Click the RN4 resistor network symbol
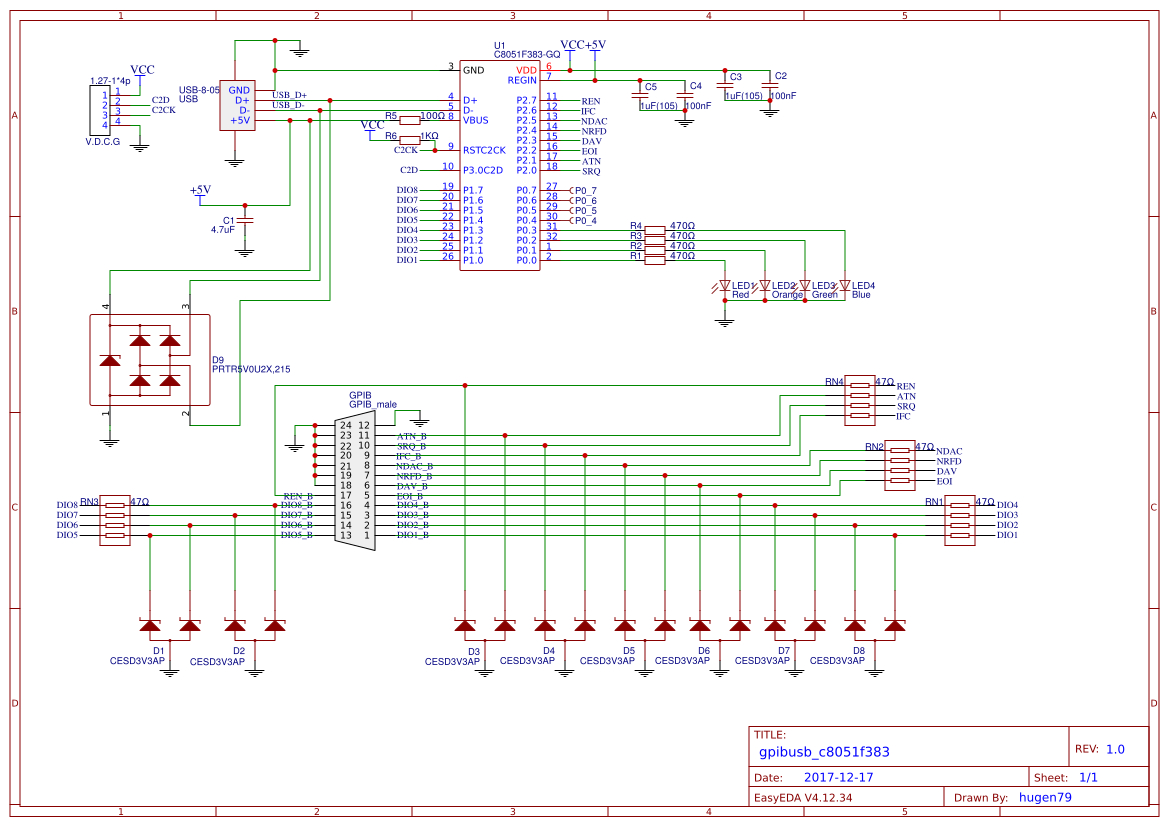1169x827 pixels. tap(860, 400)
